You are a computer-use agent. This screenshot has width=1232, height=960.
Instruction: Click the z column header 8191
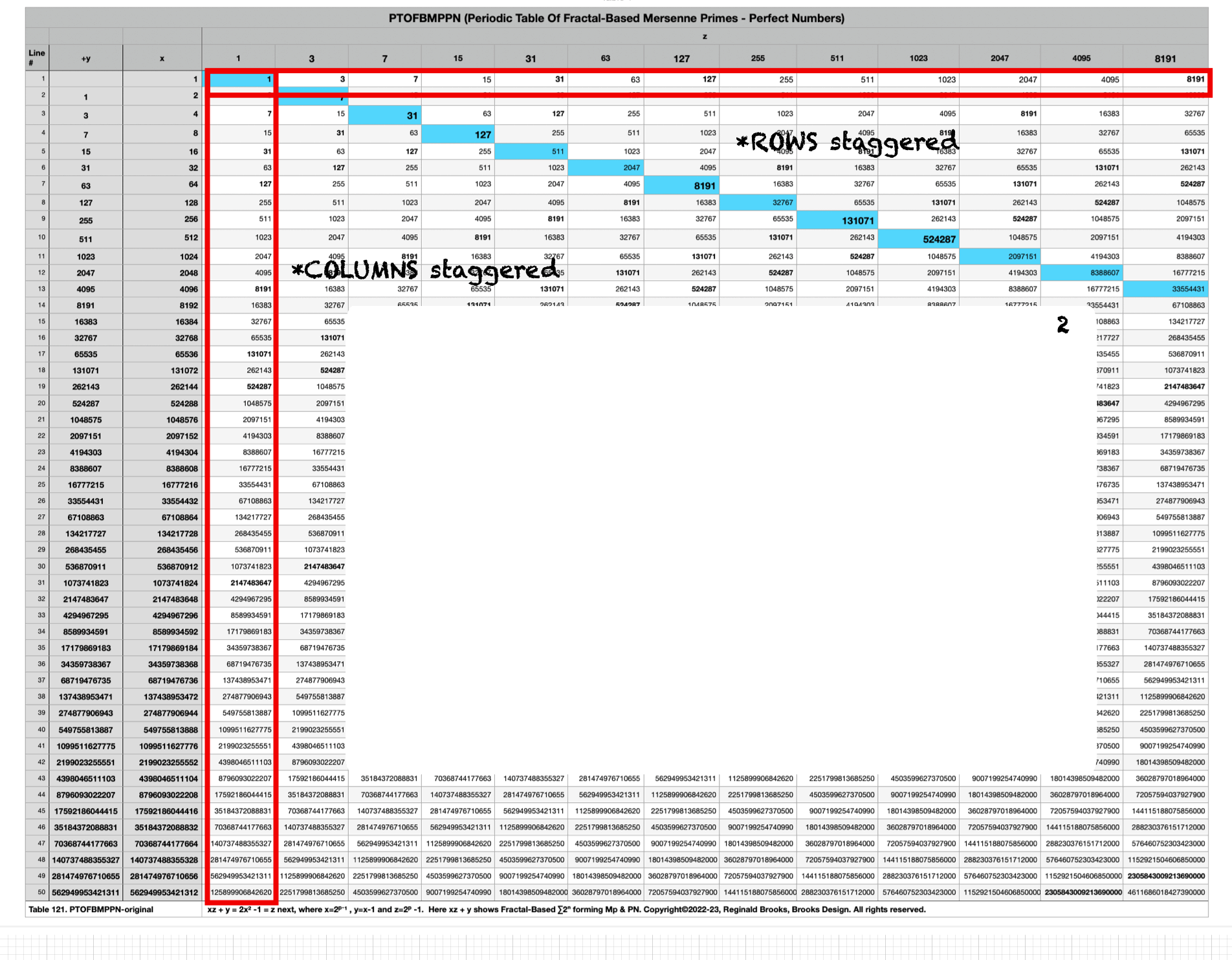pyautogui.click(x=1165, y=58)
